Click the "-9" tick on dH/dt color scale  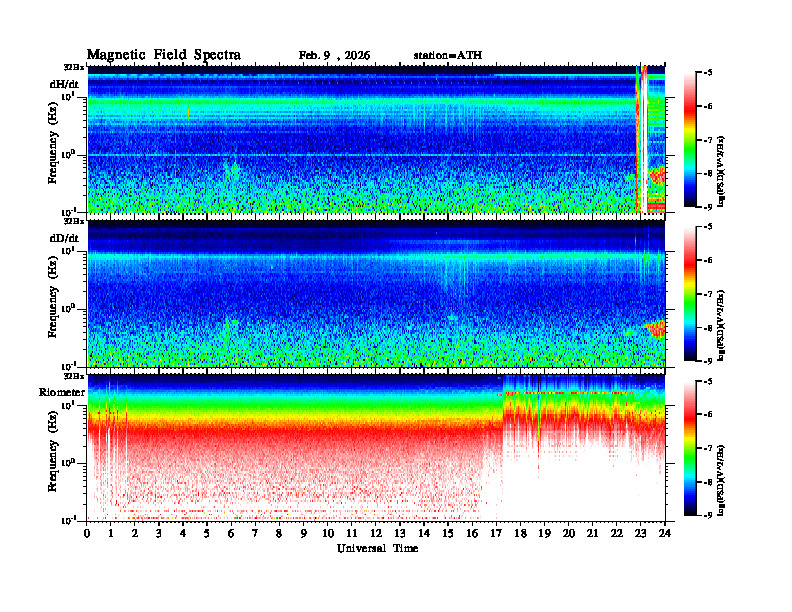tap(708, 207)
